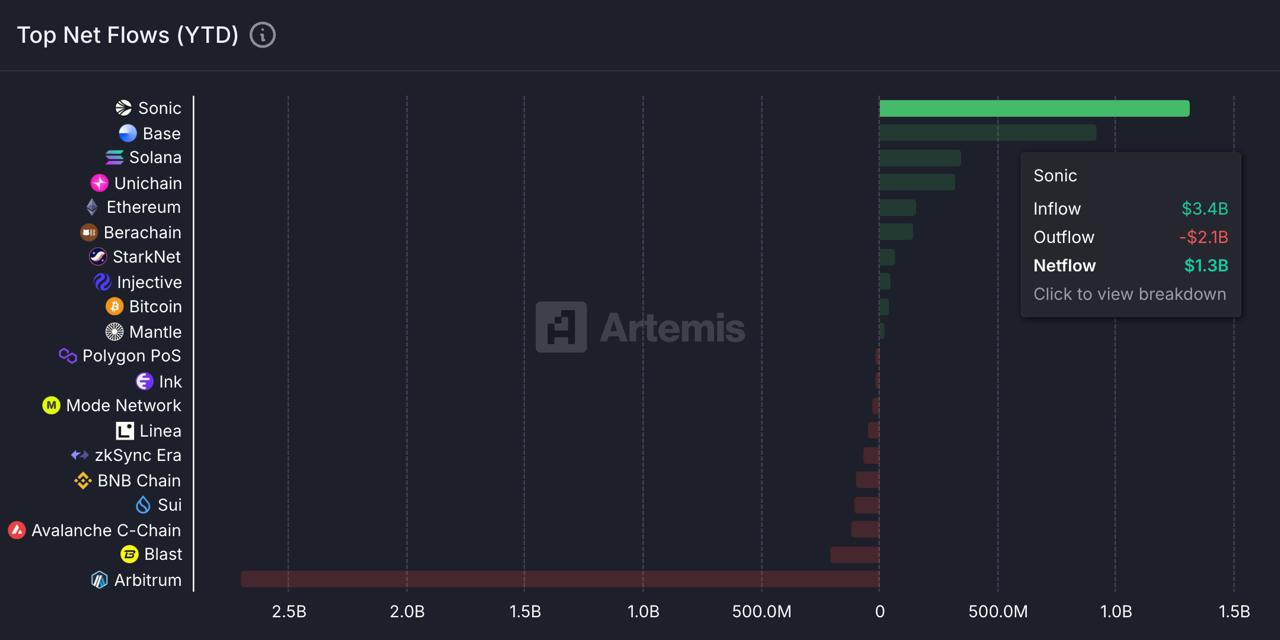1280x640 pixels.
Task: Click the Berachain netflow bar
Action: pos(896,232)
